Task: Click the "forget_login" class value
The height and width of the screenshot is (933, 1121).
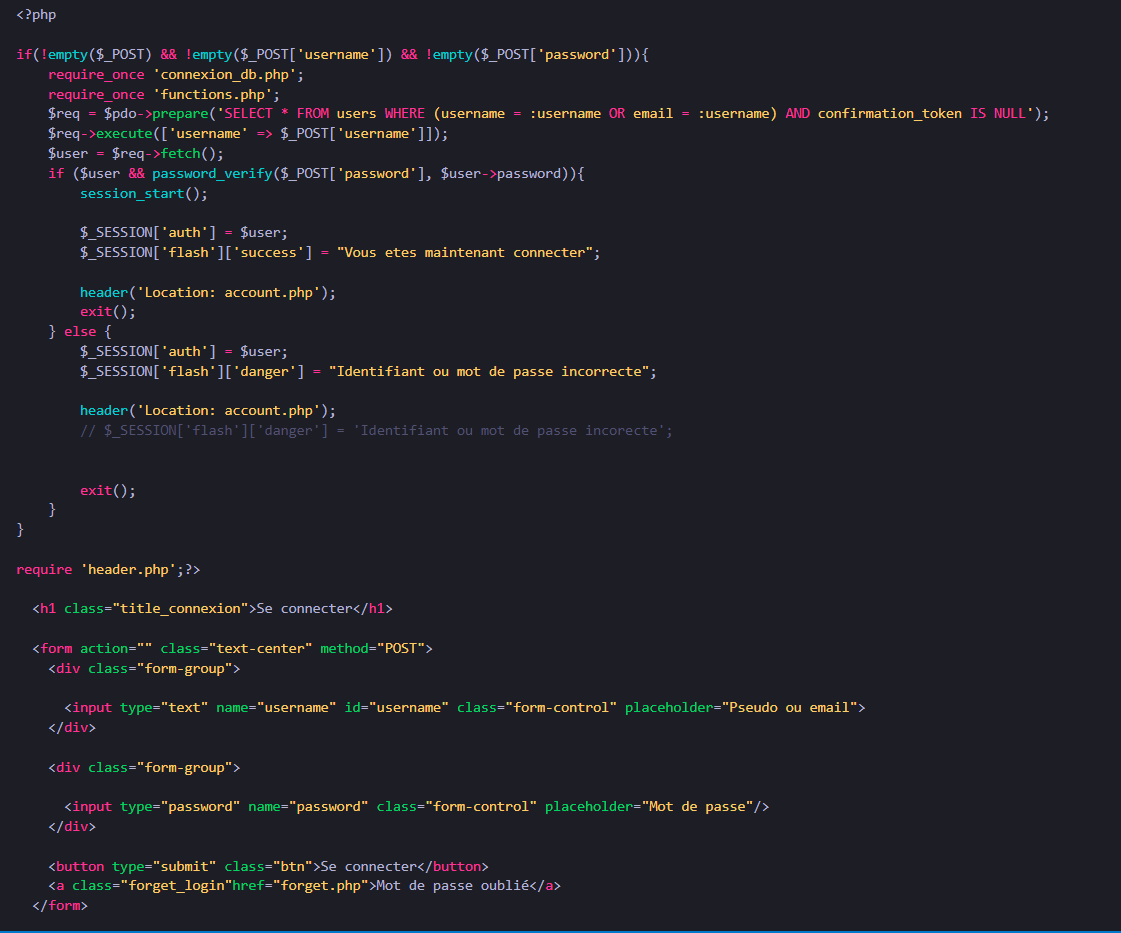Action: [176, 886]
